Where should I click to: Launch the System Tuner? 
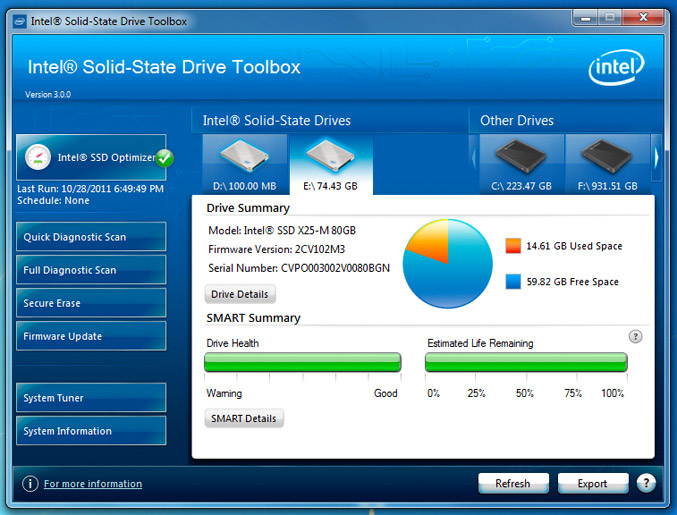click(x=91, y=398)
